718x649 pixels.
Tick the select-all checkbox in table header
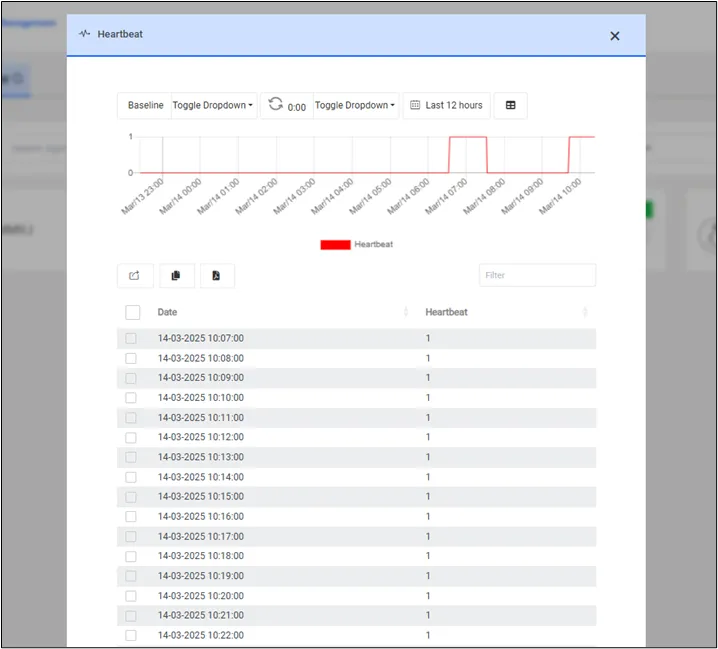tap(133, 312)
